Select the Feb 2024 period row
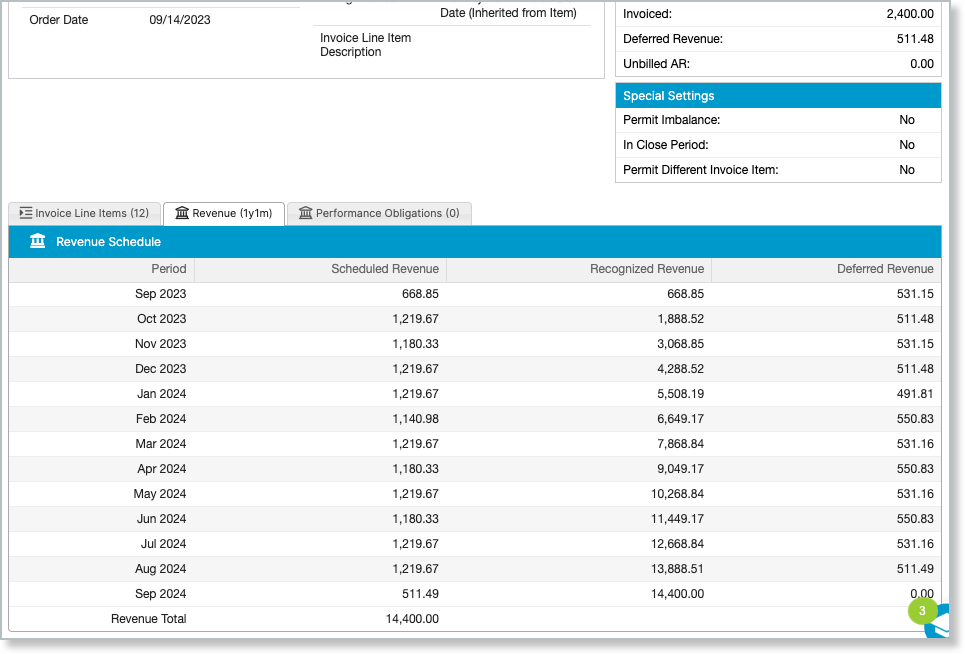The height and width of the screenshot is (654, 965). [160, 419]
